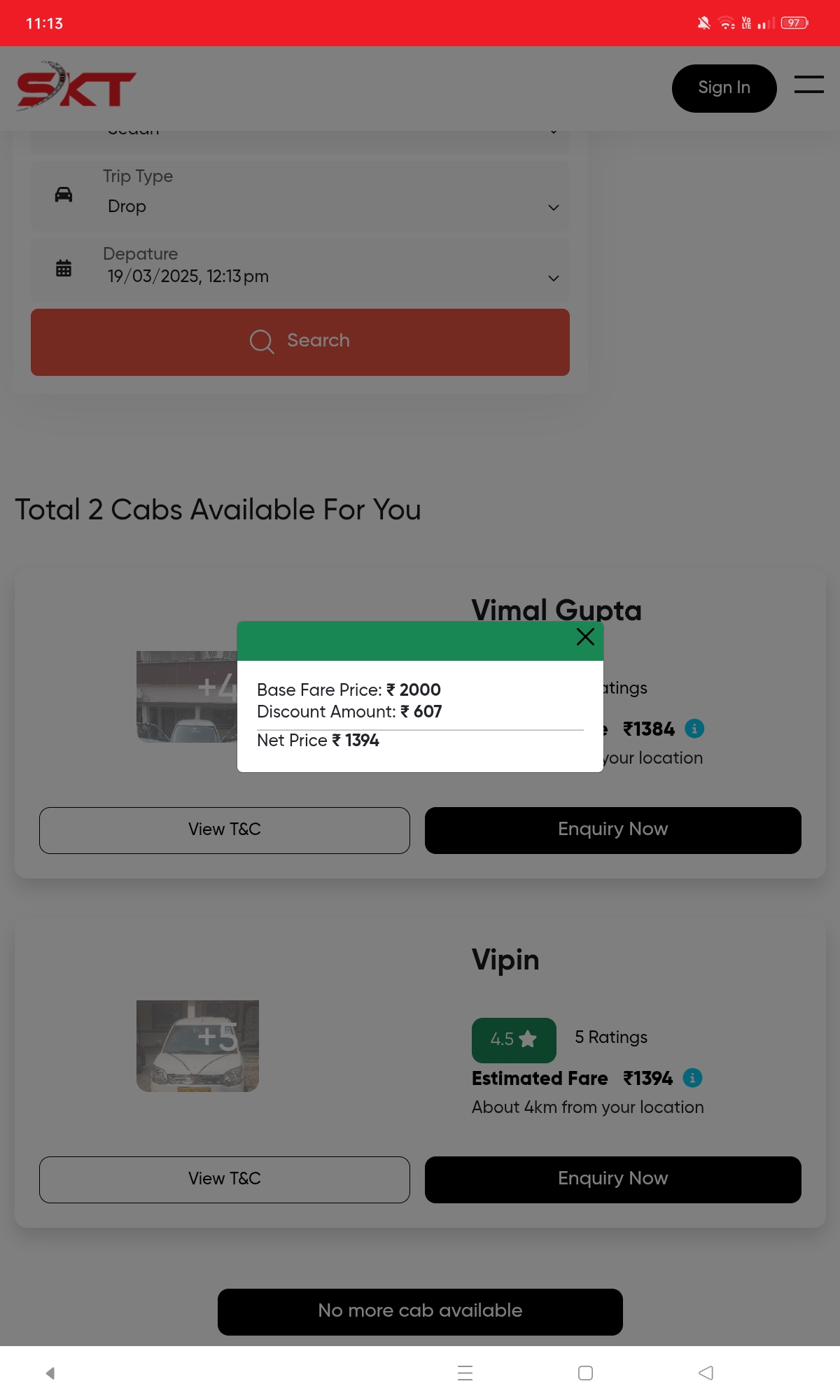Close the fare breakdown popup
Screen dimensions: 840x1400
[x=585, y=636]
